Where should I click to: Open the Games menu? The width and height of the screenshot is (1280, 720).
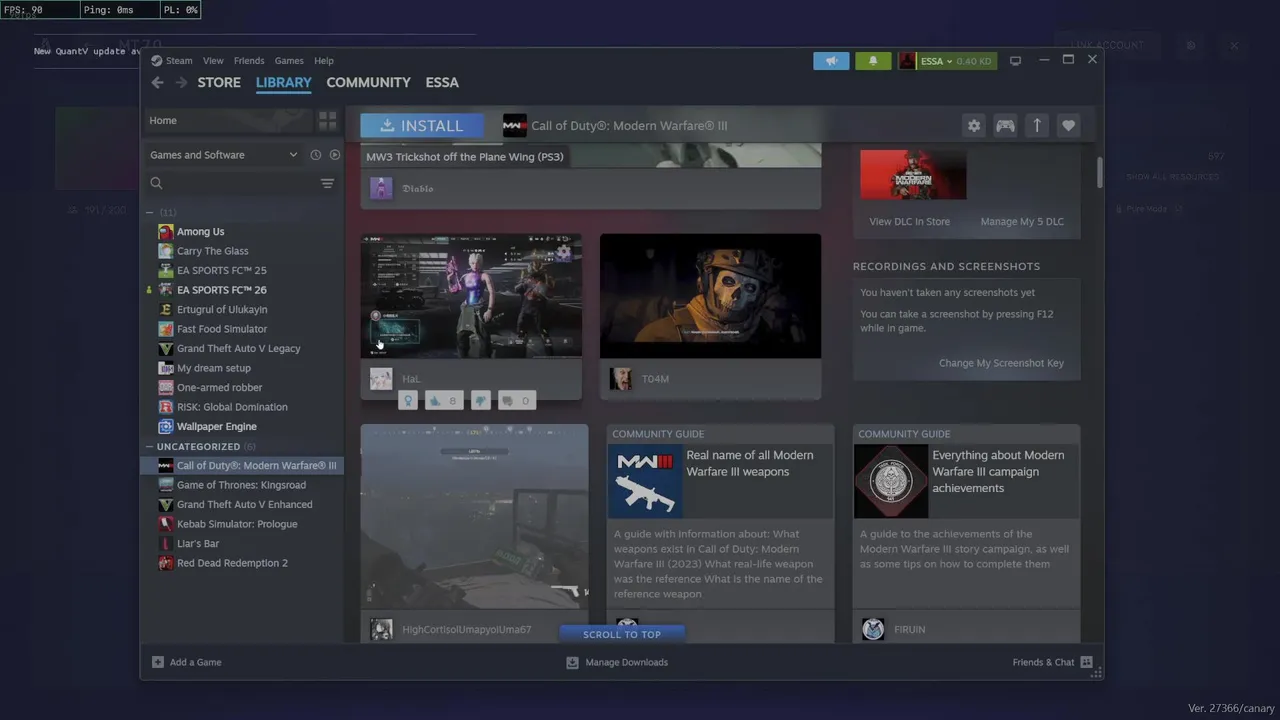289,61
